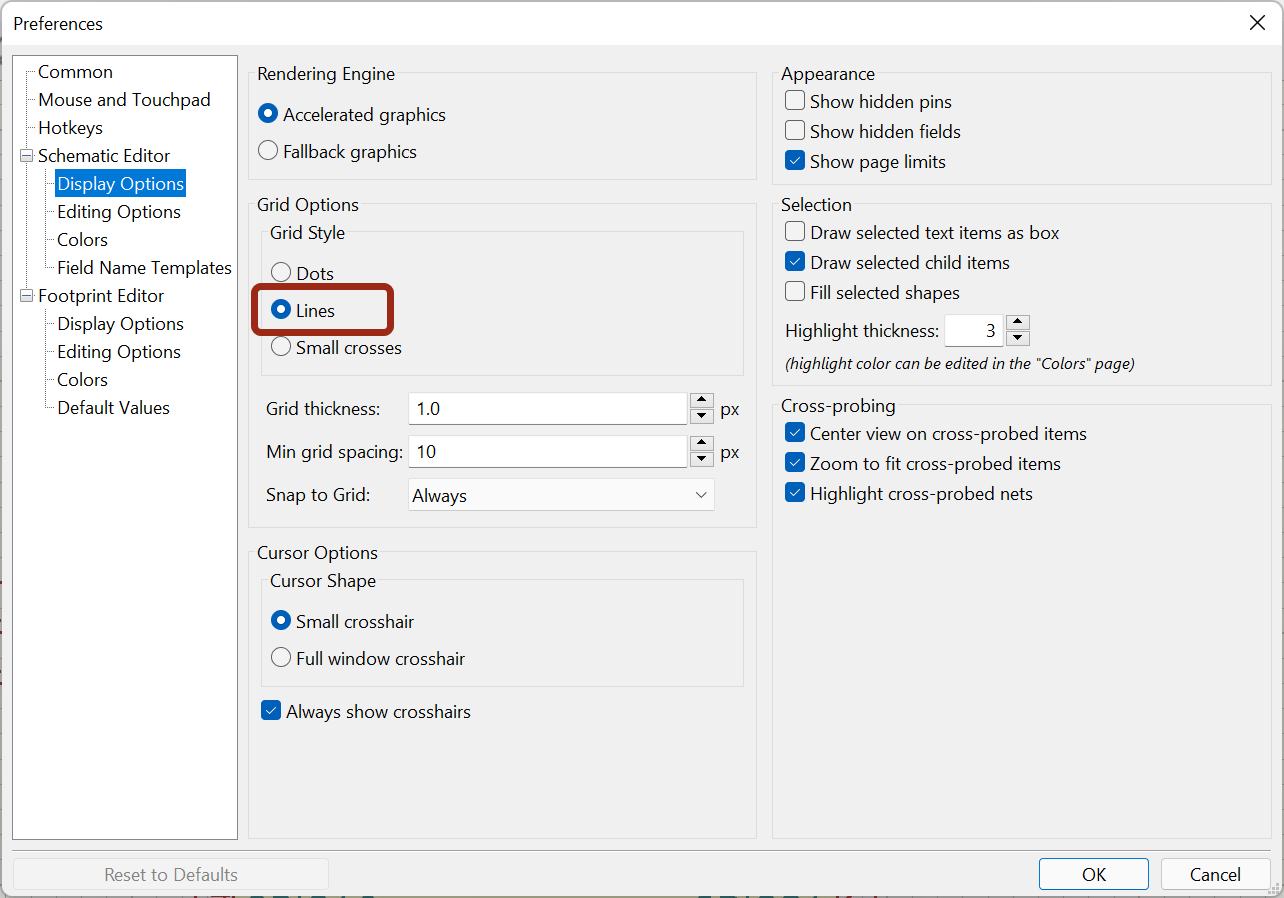Increase Min grid spacing value

[702, 444]
